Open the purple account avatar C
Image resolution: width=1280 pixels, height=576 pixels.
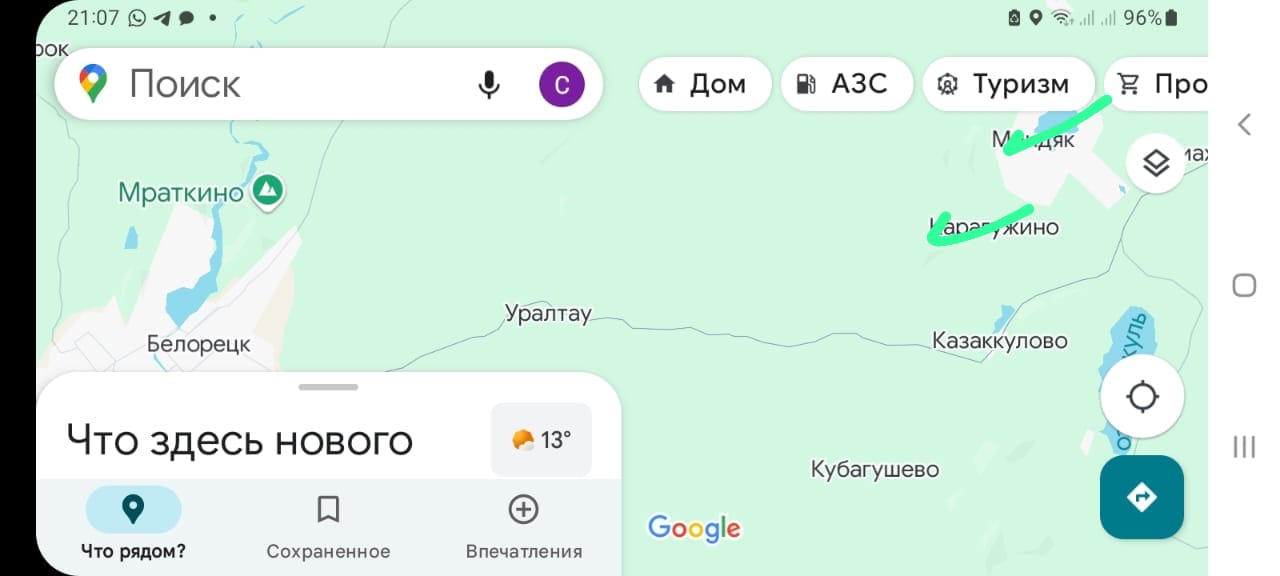pyautogui.click(x=561, y=85)
